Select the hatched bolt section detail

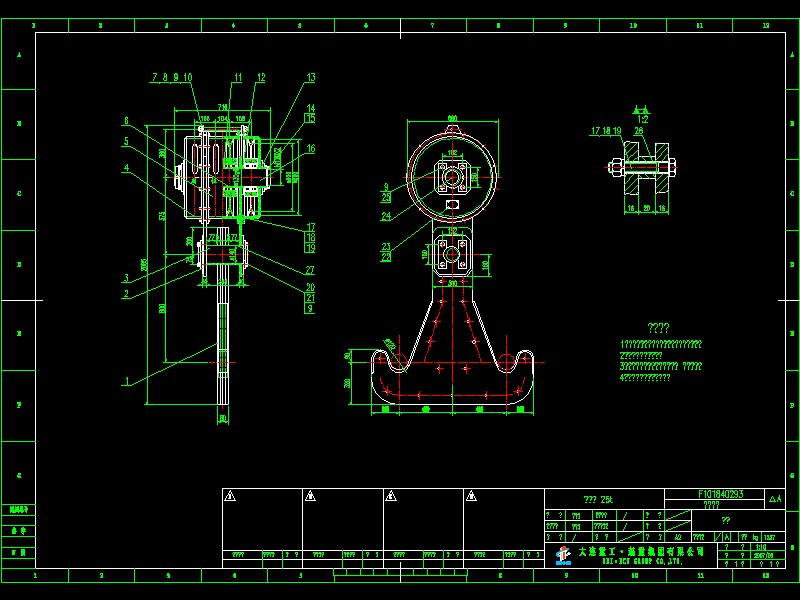[x=643, y=166]
